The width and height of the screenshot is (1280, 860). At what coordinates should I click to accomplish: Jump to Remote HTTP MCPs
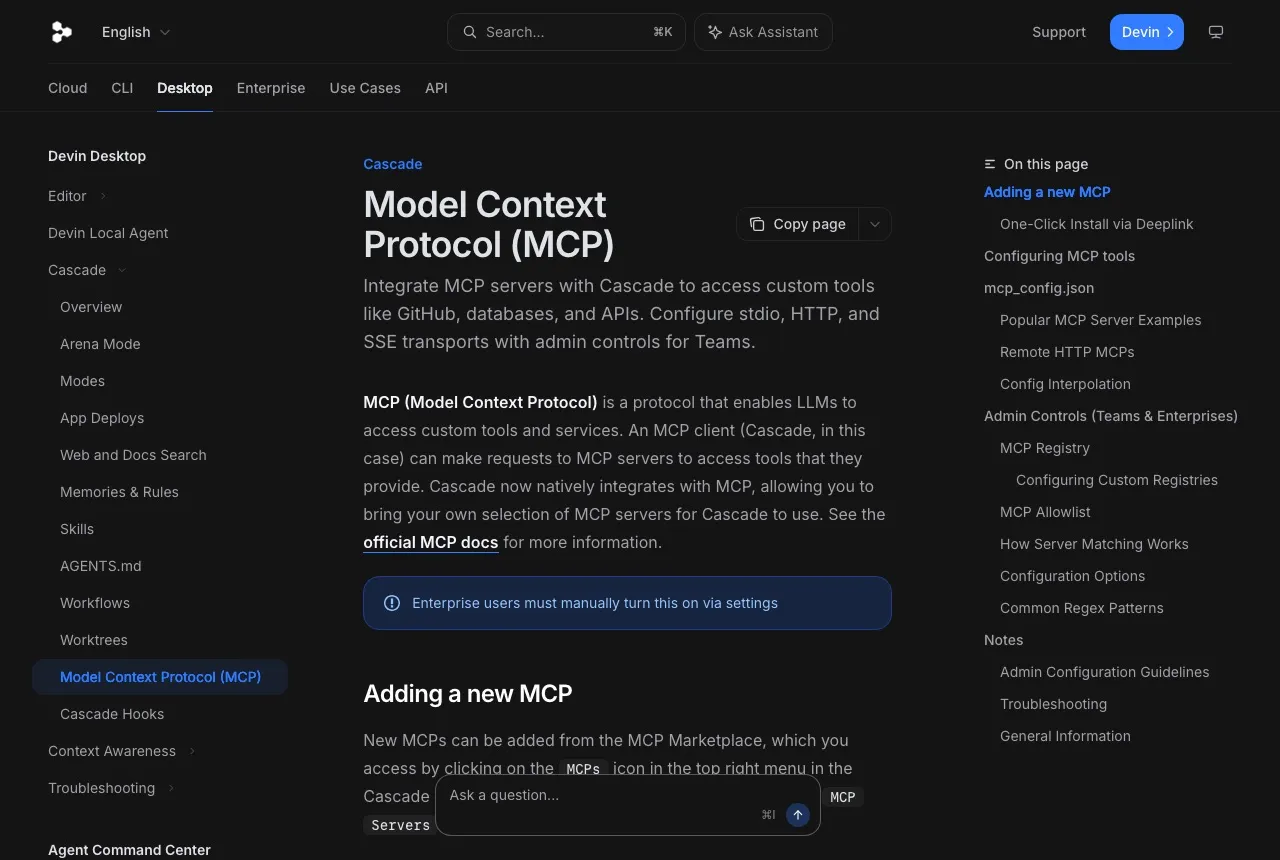coord(1067,352)
